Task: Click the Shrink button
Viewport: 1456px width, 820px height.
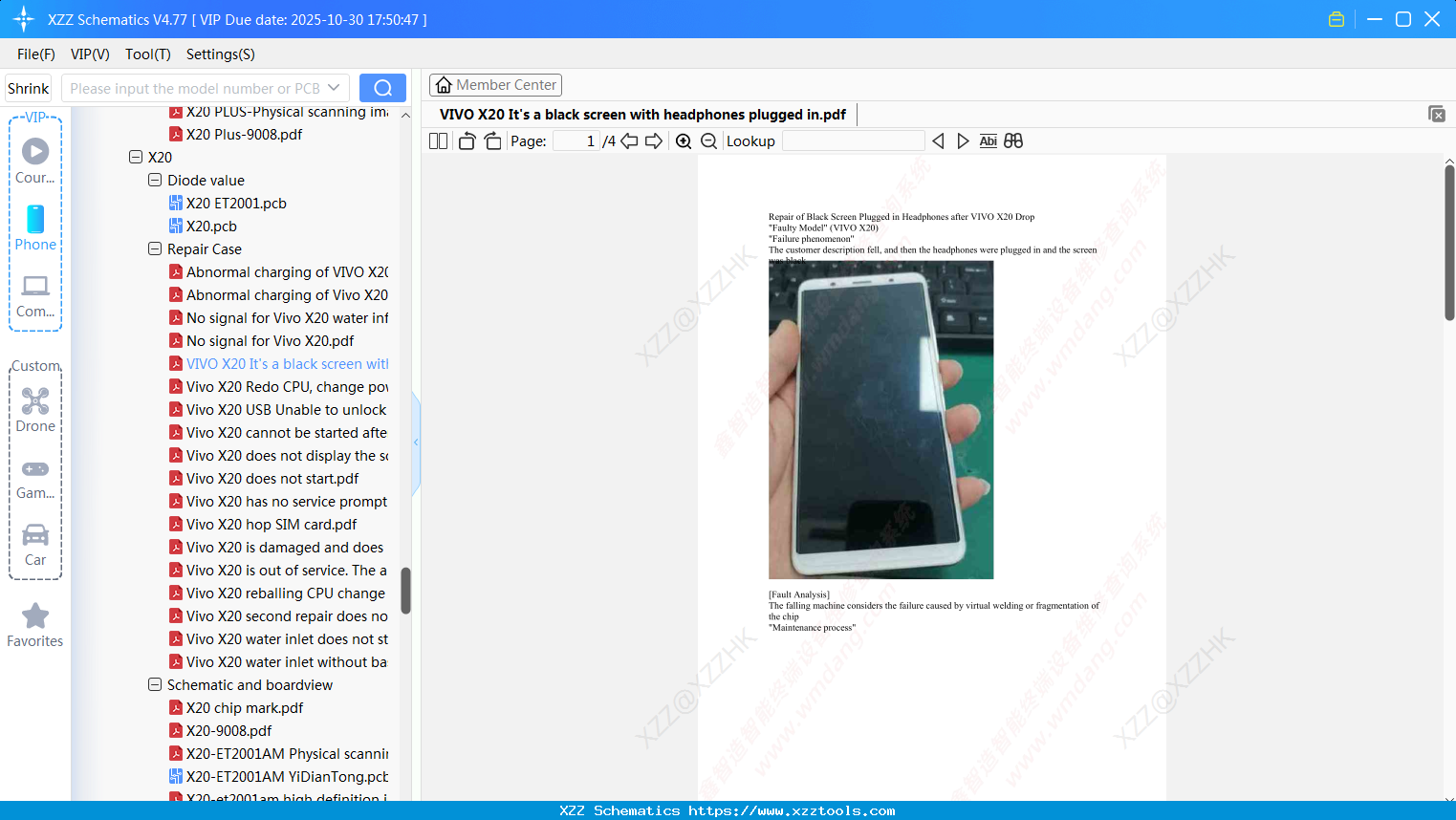Action: pyautogui.click(x=27, y=87)
